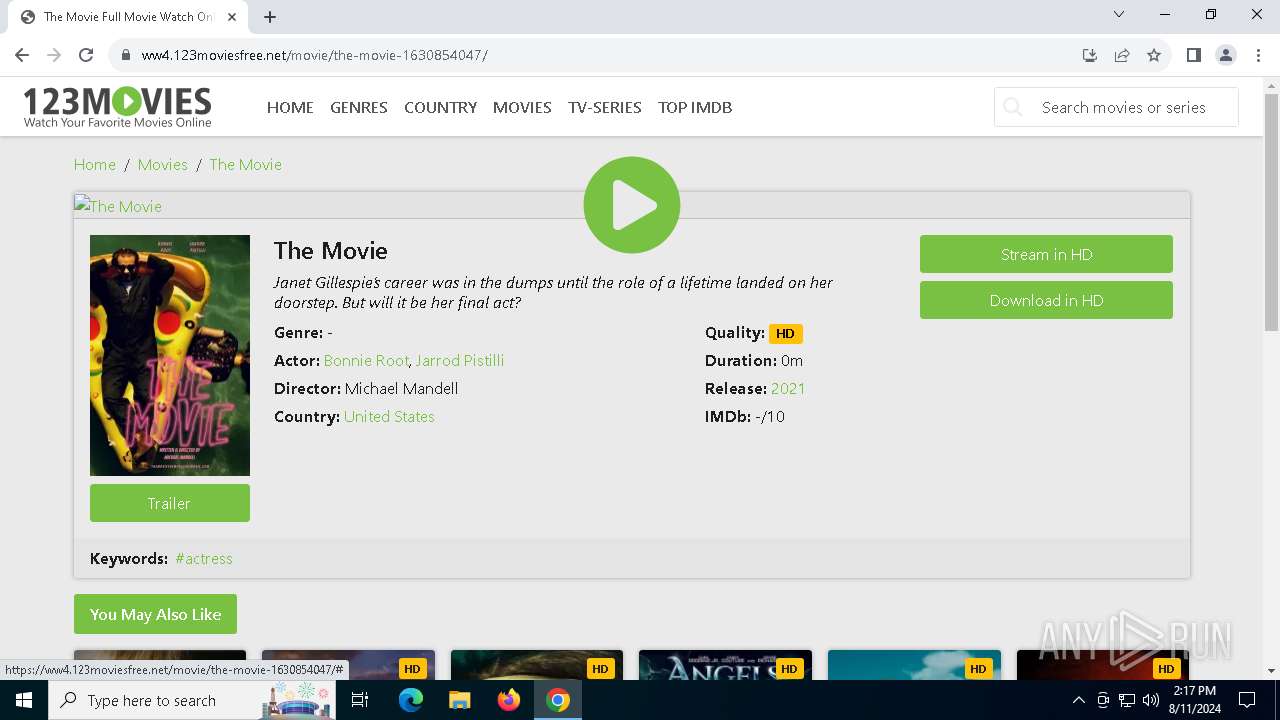Launch Microsoft Edge from the taskbar
This screenshot has width=1280, height=720.
(x=411, y=700)
